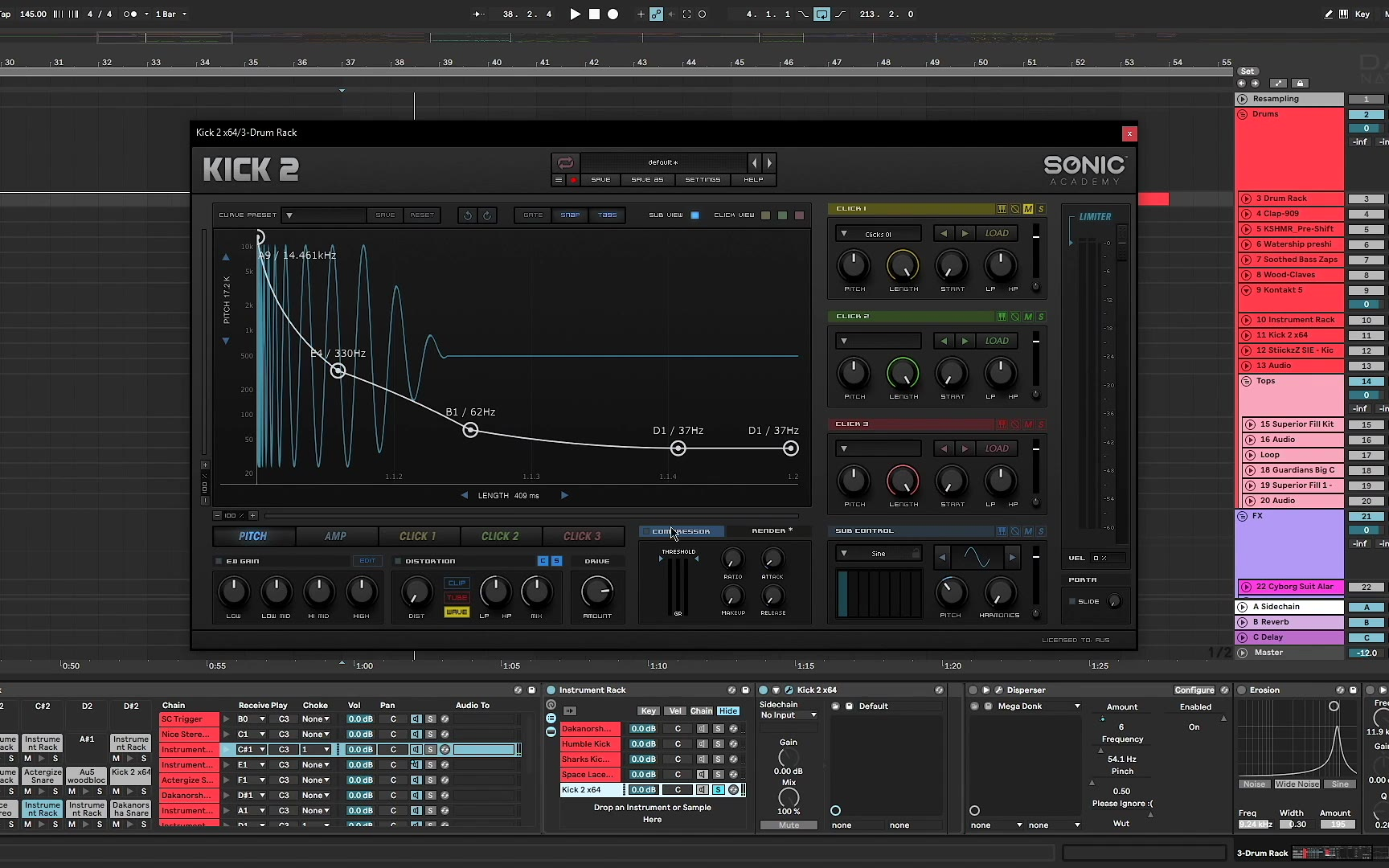Select next Click 1 sample arrow

point(965,233)
